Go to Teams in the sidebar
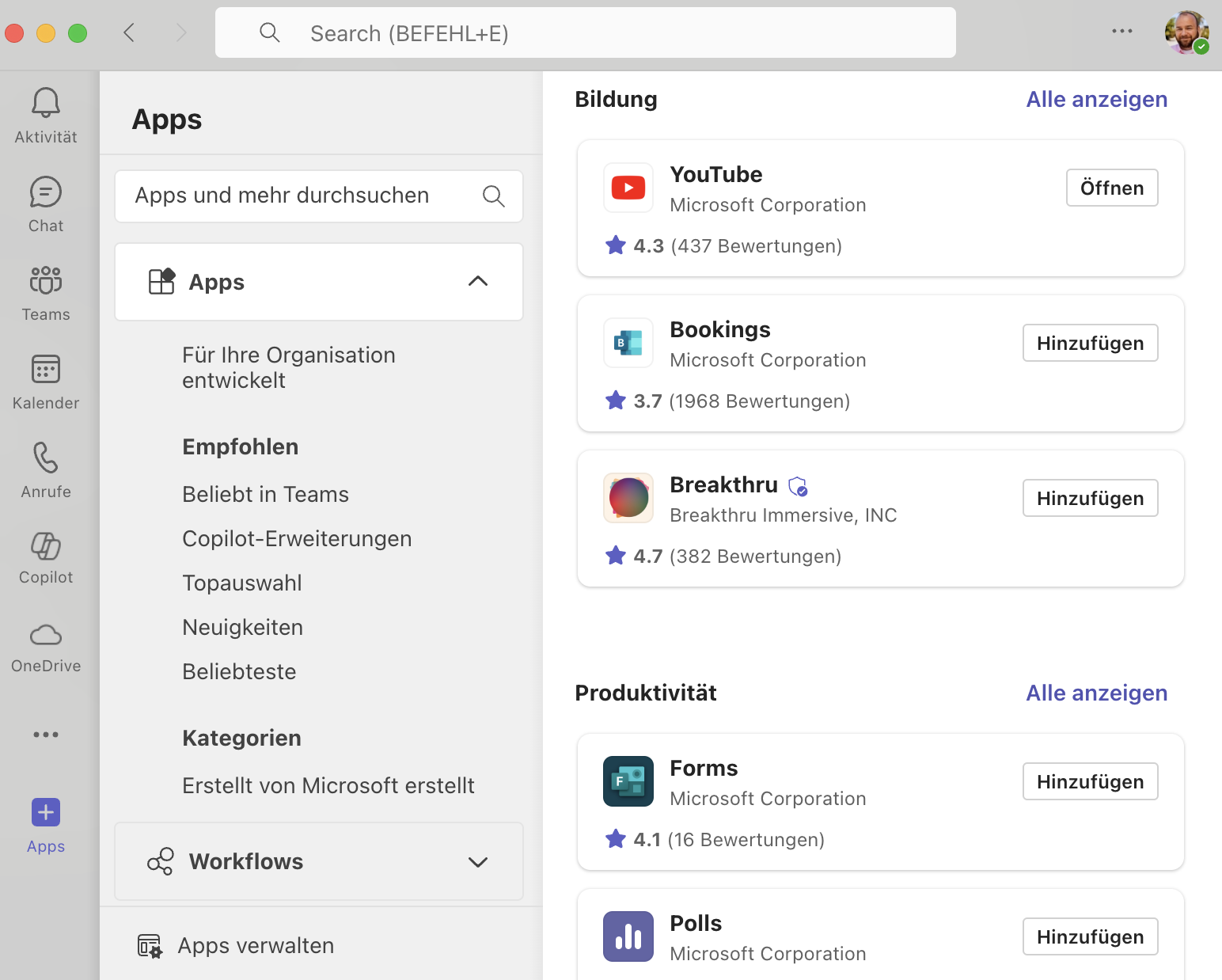This screenshot has height=980, width=1222. tap(46, 294)
